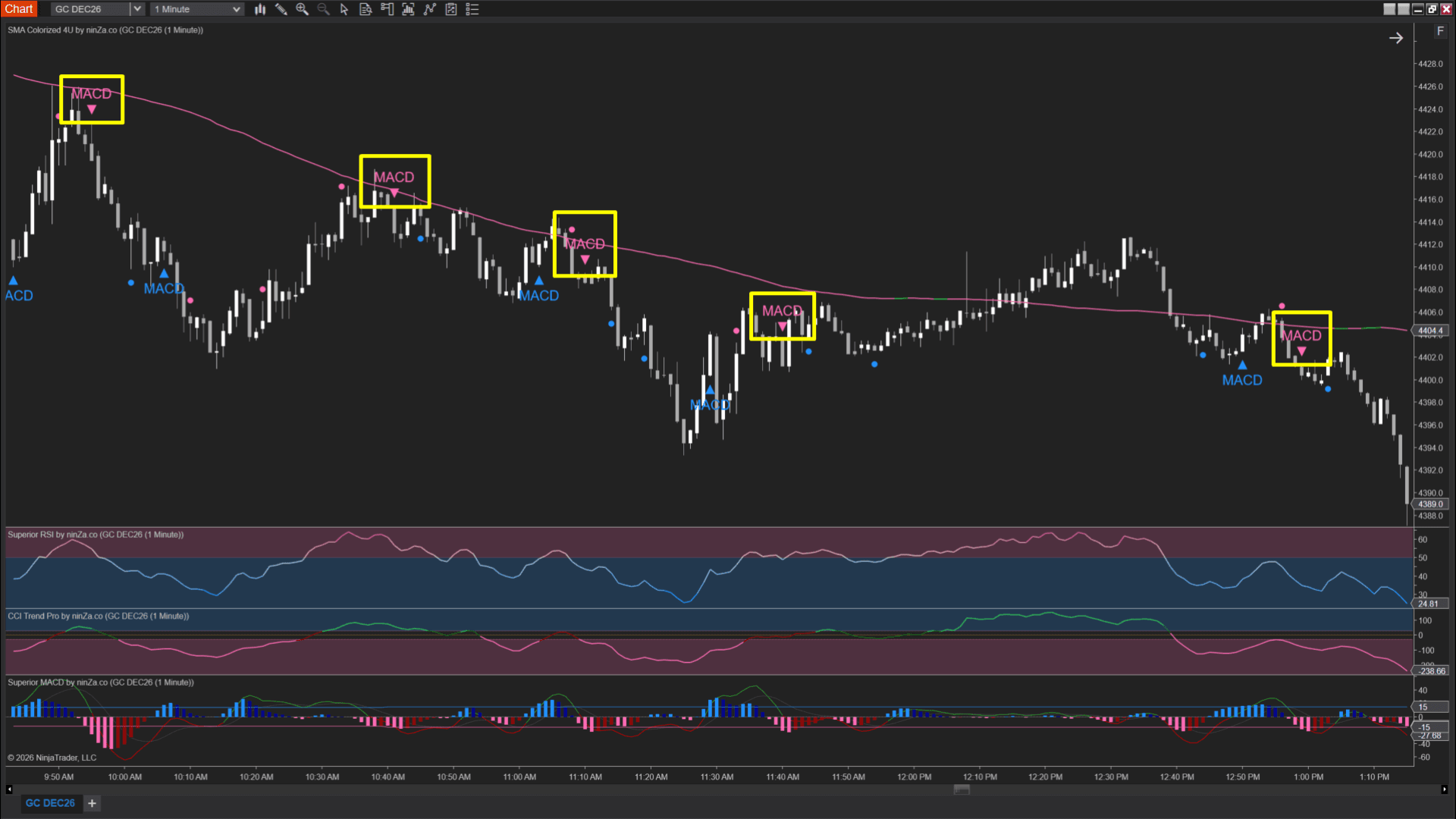
Task: Click the horizontal scrollbar left arrow
Action: pos(9,789)
